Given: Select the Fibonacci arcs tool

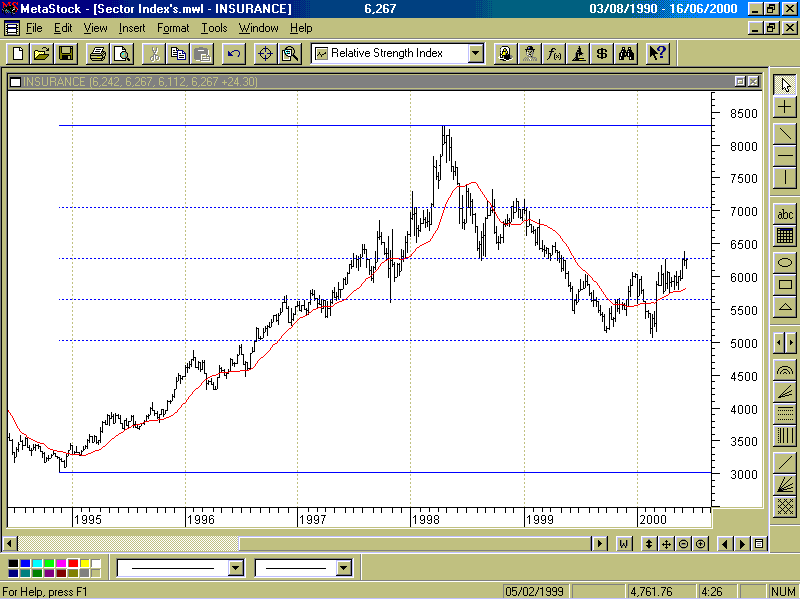Looking at the screenshot, I should click(x=785, y=369).
